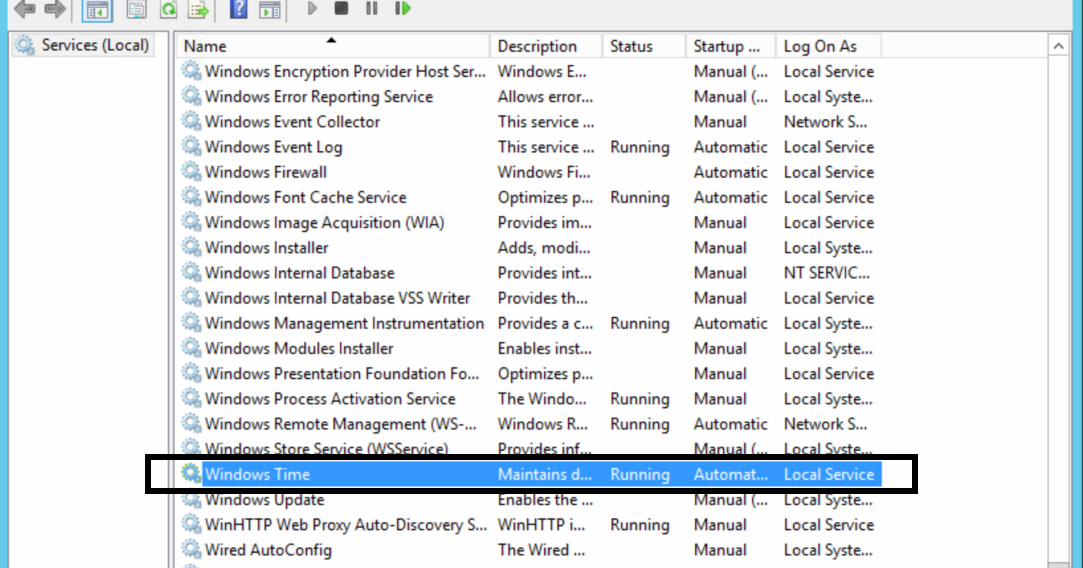Sort by the Status column header

(644, 46)
